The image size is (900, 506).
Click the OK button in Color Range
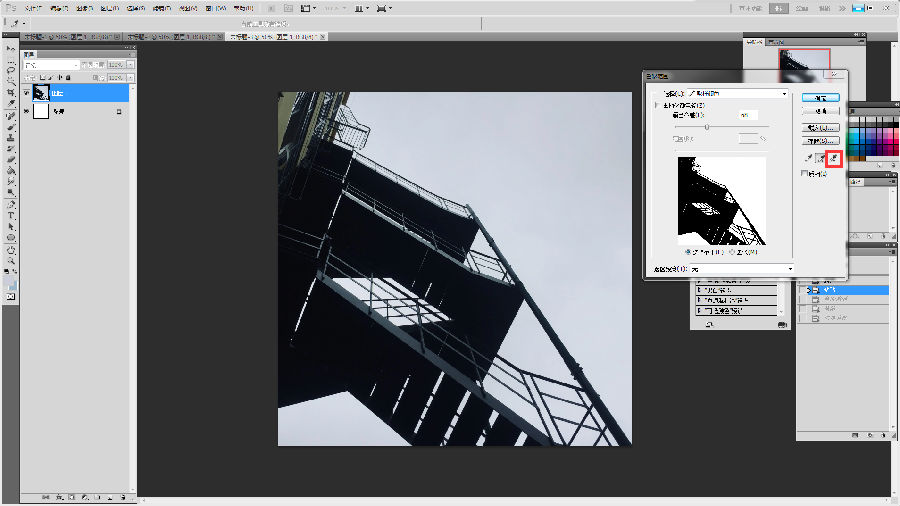coord(821,97)
